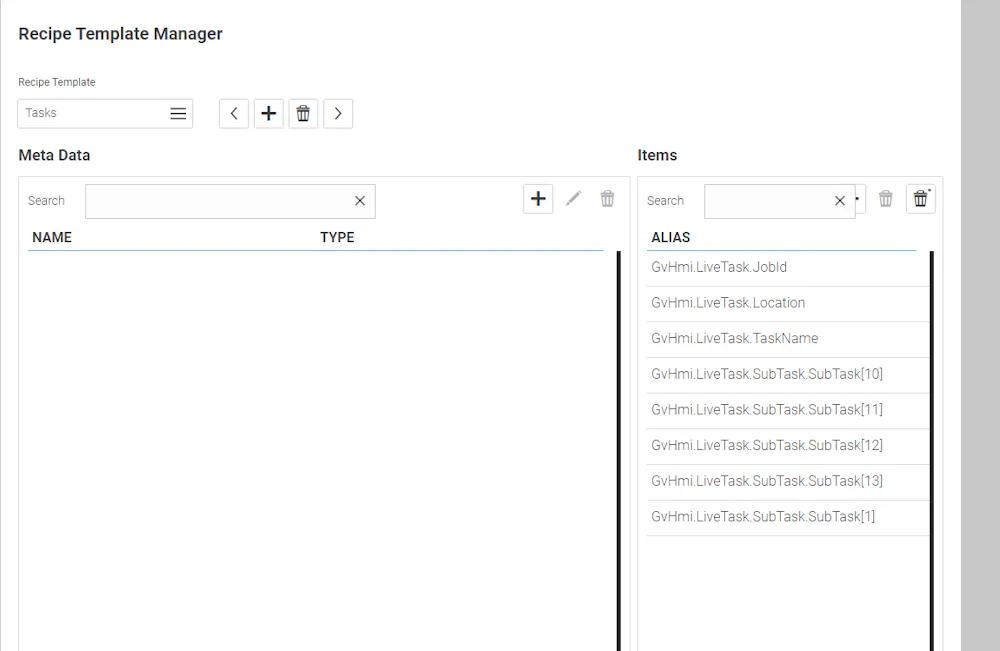This screenshot has width=1000, height=651.
Task: Select the GvHmi.LiveTask.Location item
Action: (788, 304)
